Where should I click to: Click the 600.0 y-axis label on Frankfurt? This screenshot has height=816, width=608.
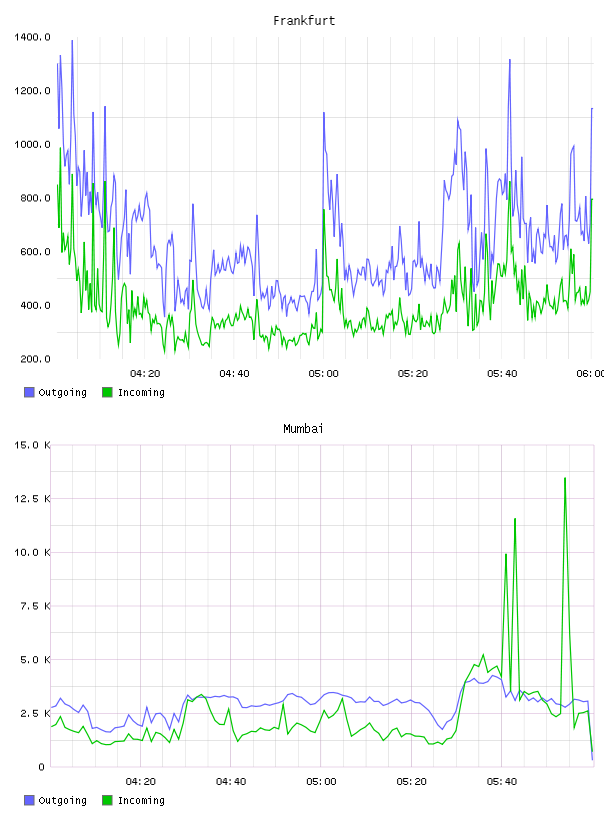pos(35,251)
